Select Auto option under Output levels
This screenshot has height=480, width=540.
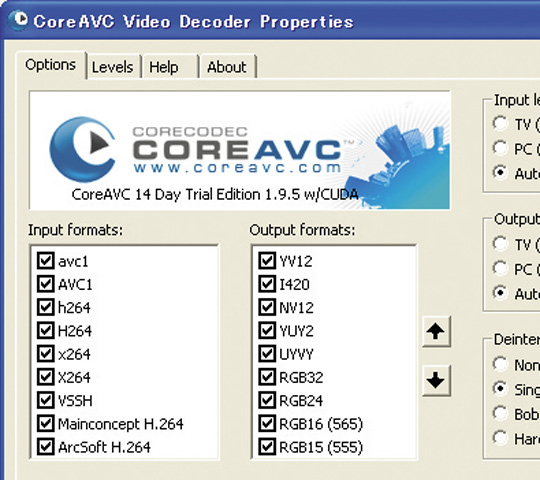(500, 293)
